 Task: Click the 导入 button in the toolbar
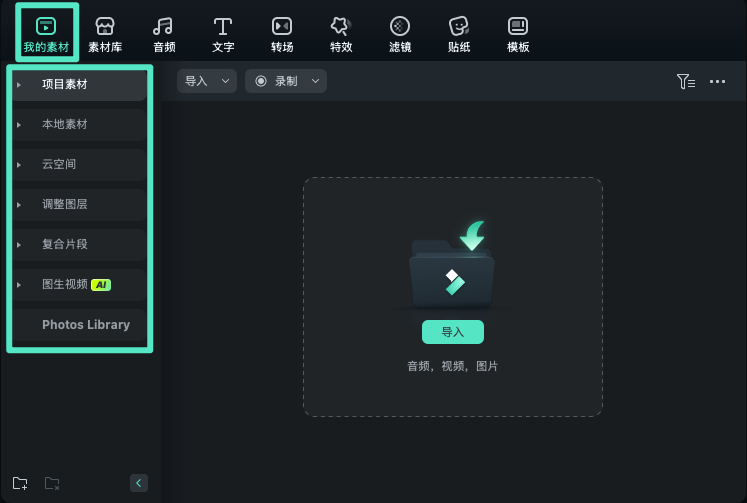point(196,81)
